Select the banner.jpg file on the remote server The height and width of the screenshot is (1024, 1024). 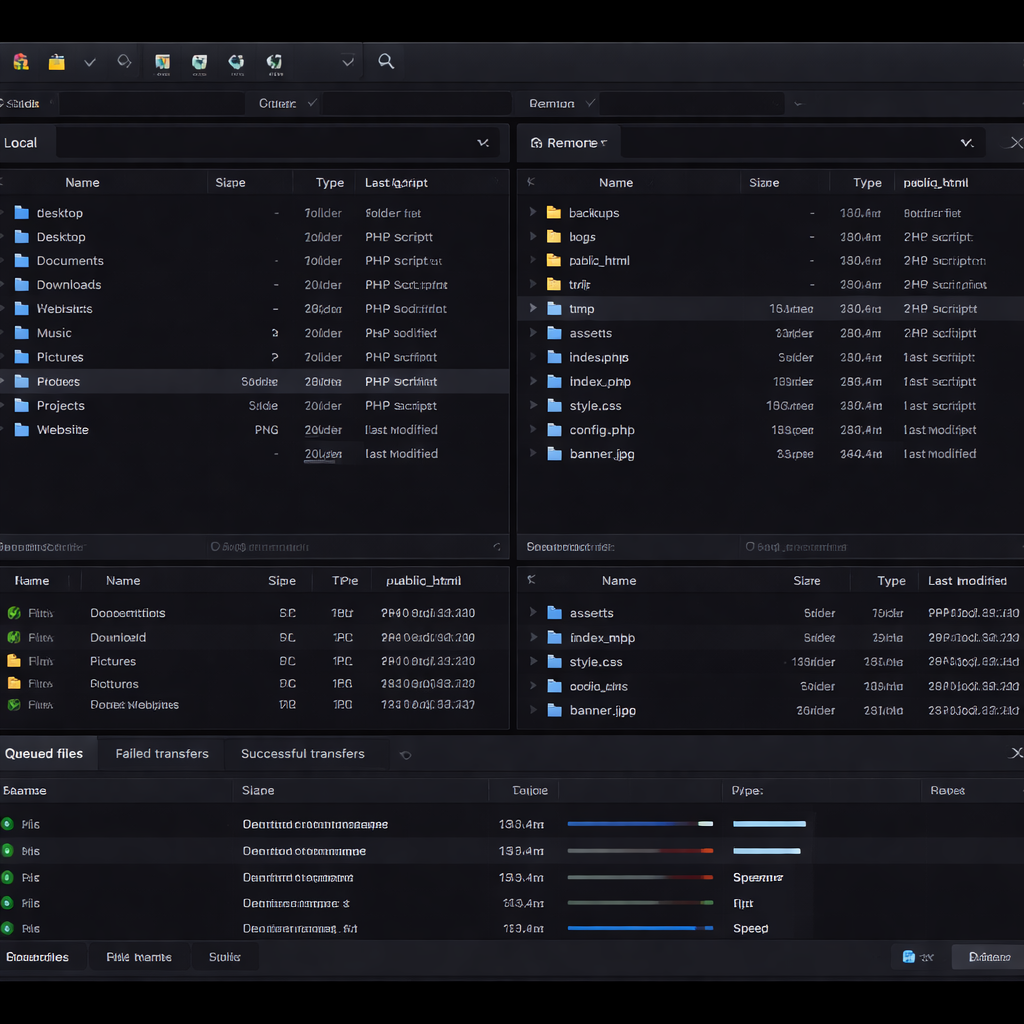[x=601, y=453]
